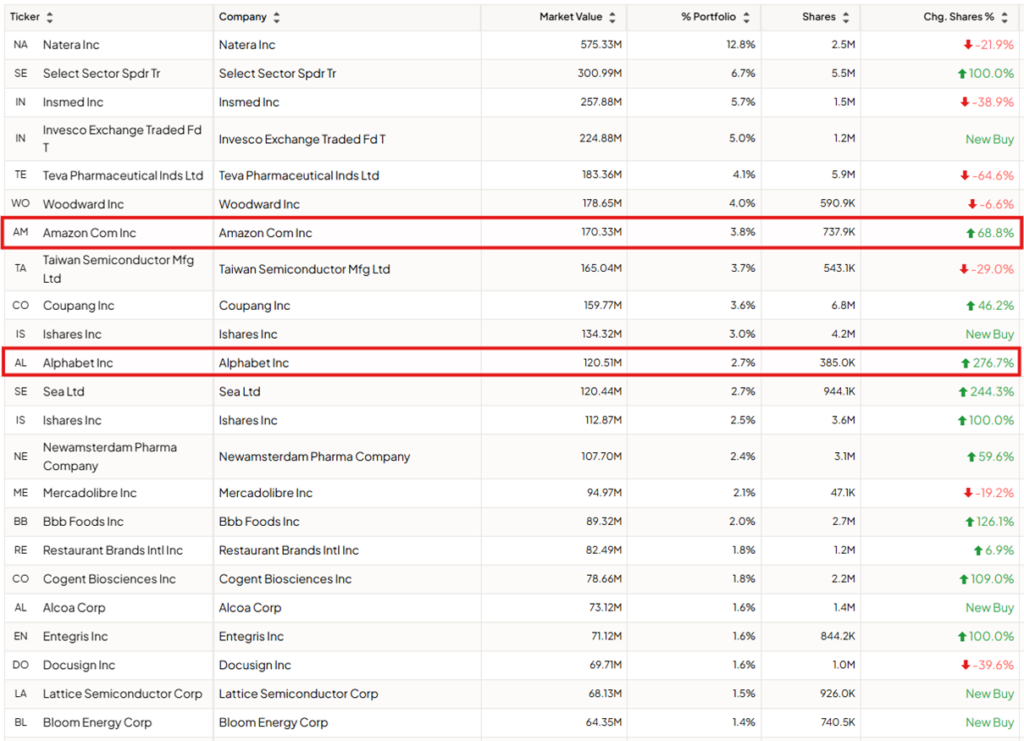This screenshot has width=1024, height=741.
Task: Click the TE ticker badge for Teva
Action: [21, 175]
